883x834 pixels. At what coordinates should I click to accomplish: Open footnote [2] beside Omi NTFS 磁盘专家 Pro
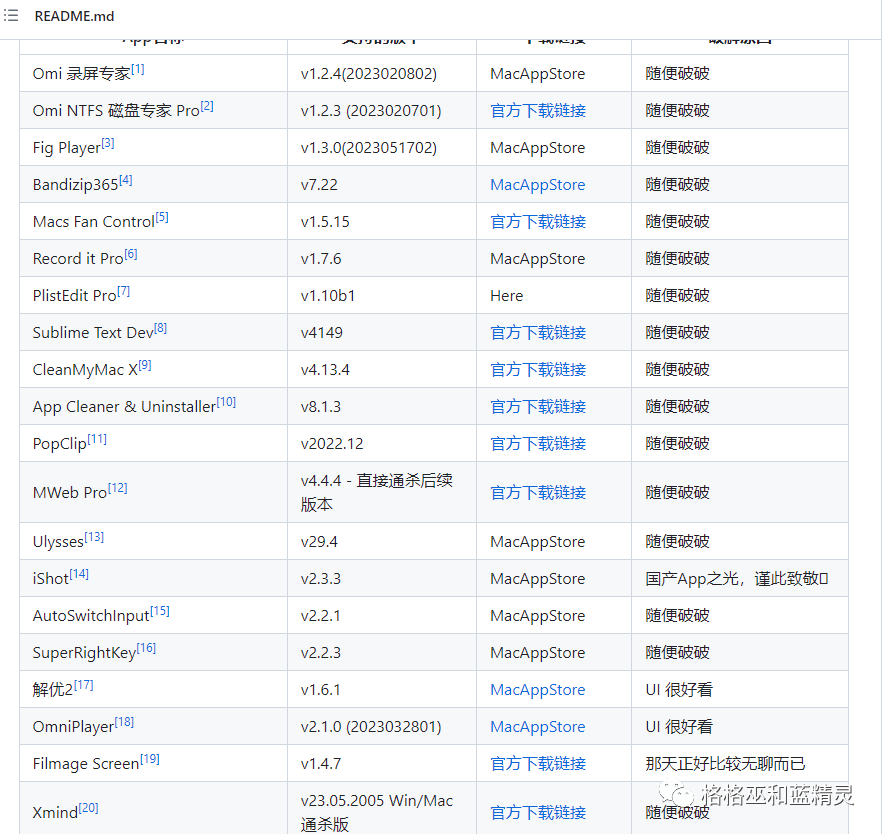(x=207, y=106)
